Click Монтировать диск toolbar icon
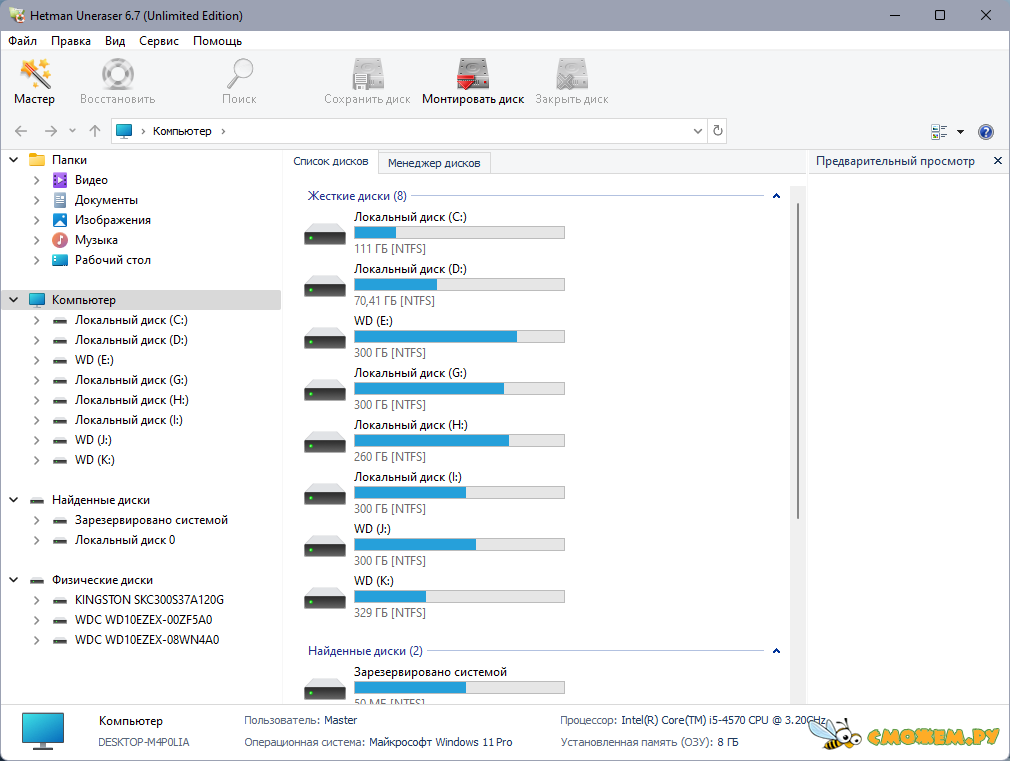 [473, 73]
